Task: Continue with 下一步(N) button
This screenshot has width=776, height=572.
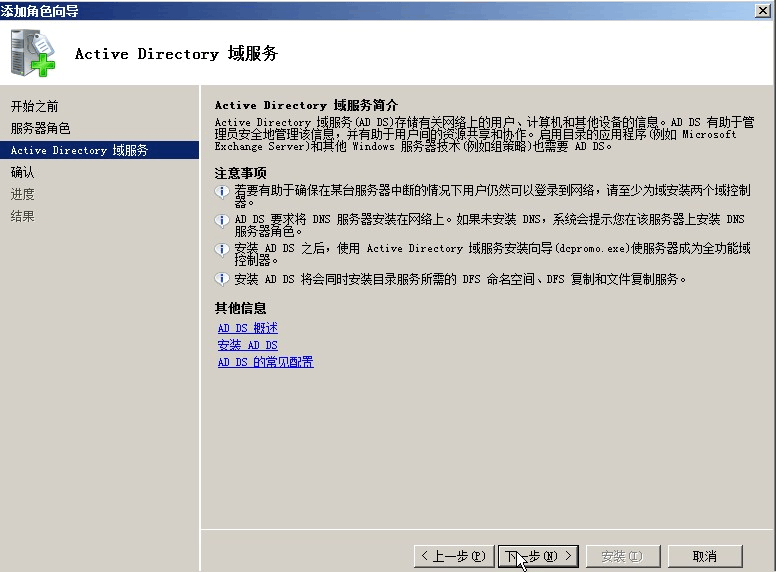Action: (x=538, y=556)
